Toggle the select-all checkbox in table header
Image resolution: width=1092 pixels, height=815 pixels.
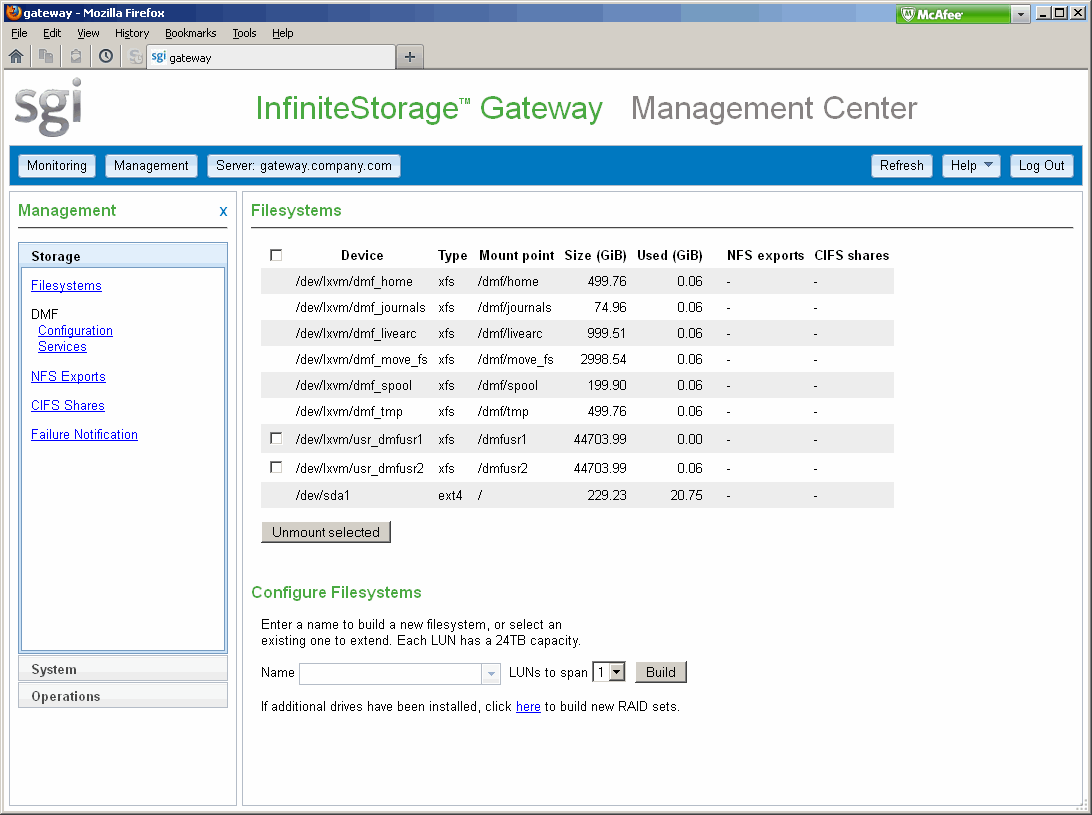point(276,255)
